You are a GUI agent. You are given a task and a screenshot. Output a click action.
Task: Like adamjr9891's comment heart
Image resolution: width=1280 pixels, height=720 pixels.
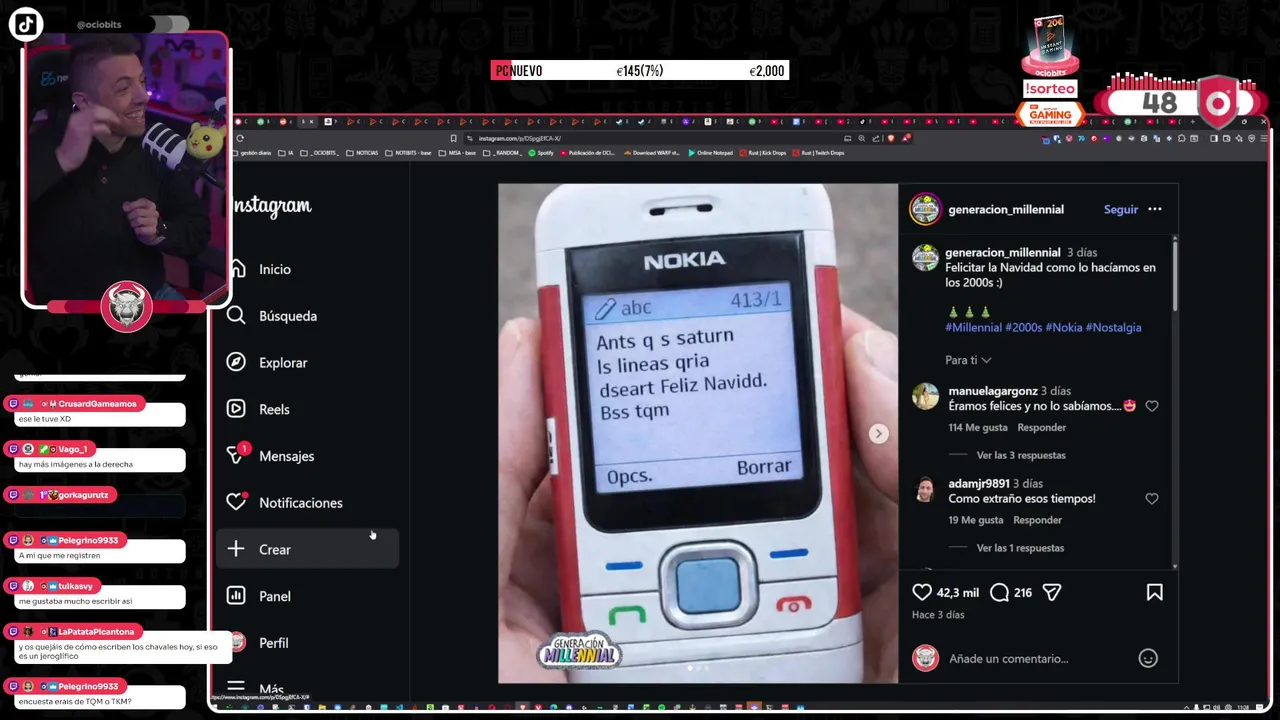point(1152,499)
